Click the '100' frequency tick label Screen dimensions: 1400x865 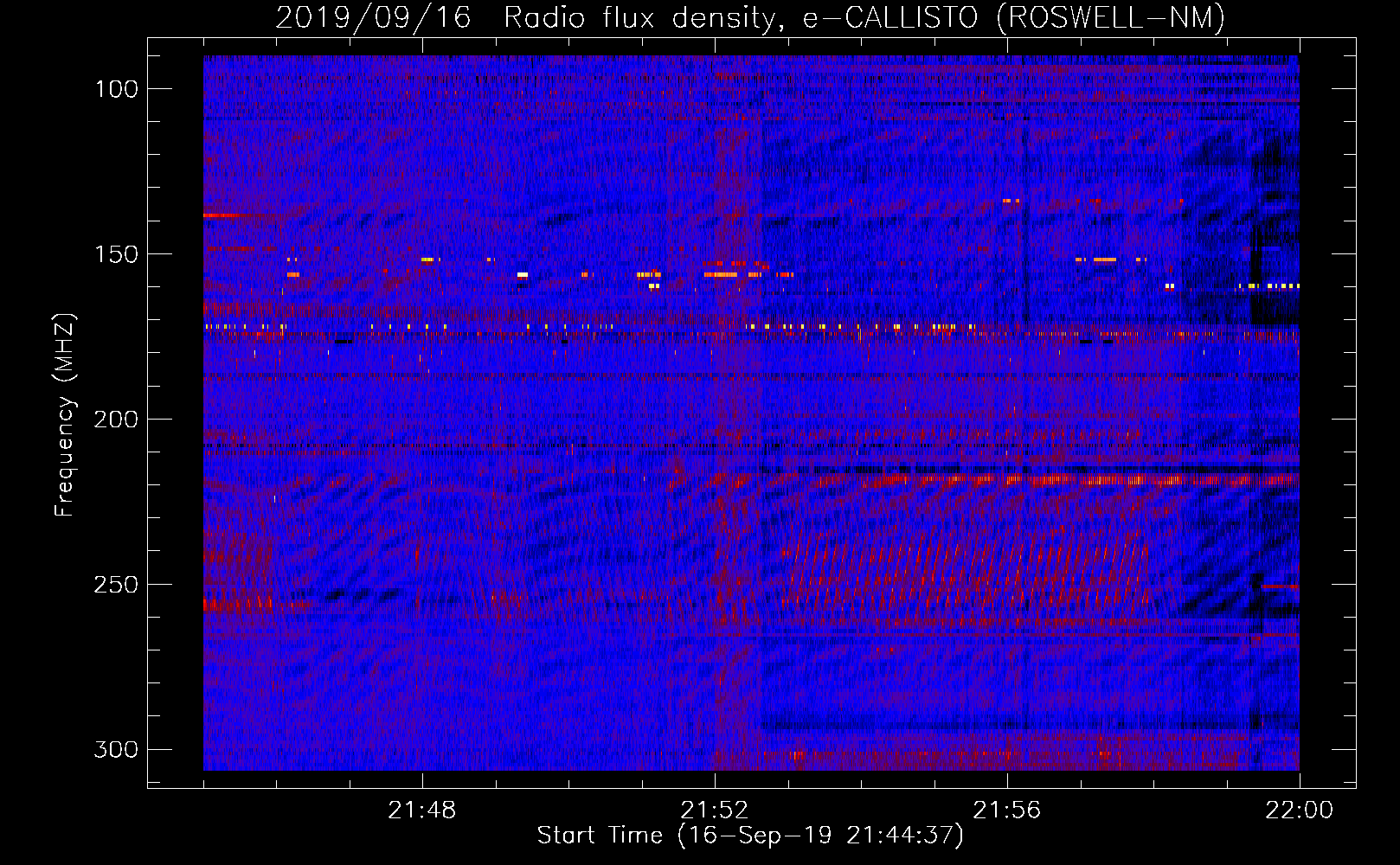coord(116,89)
